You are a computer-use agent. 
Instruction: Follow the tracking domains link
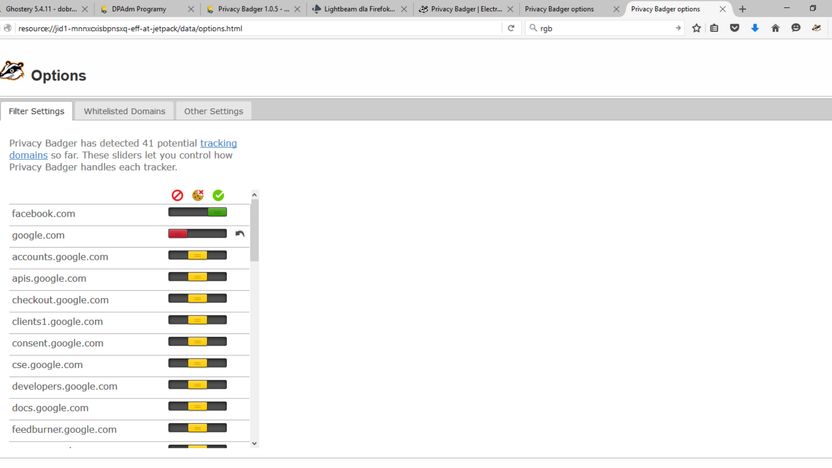(x=123, y=149)
